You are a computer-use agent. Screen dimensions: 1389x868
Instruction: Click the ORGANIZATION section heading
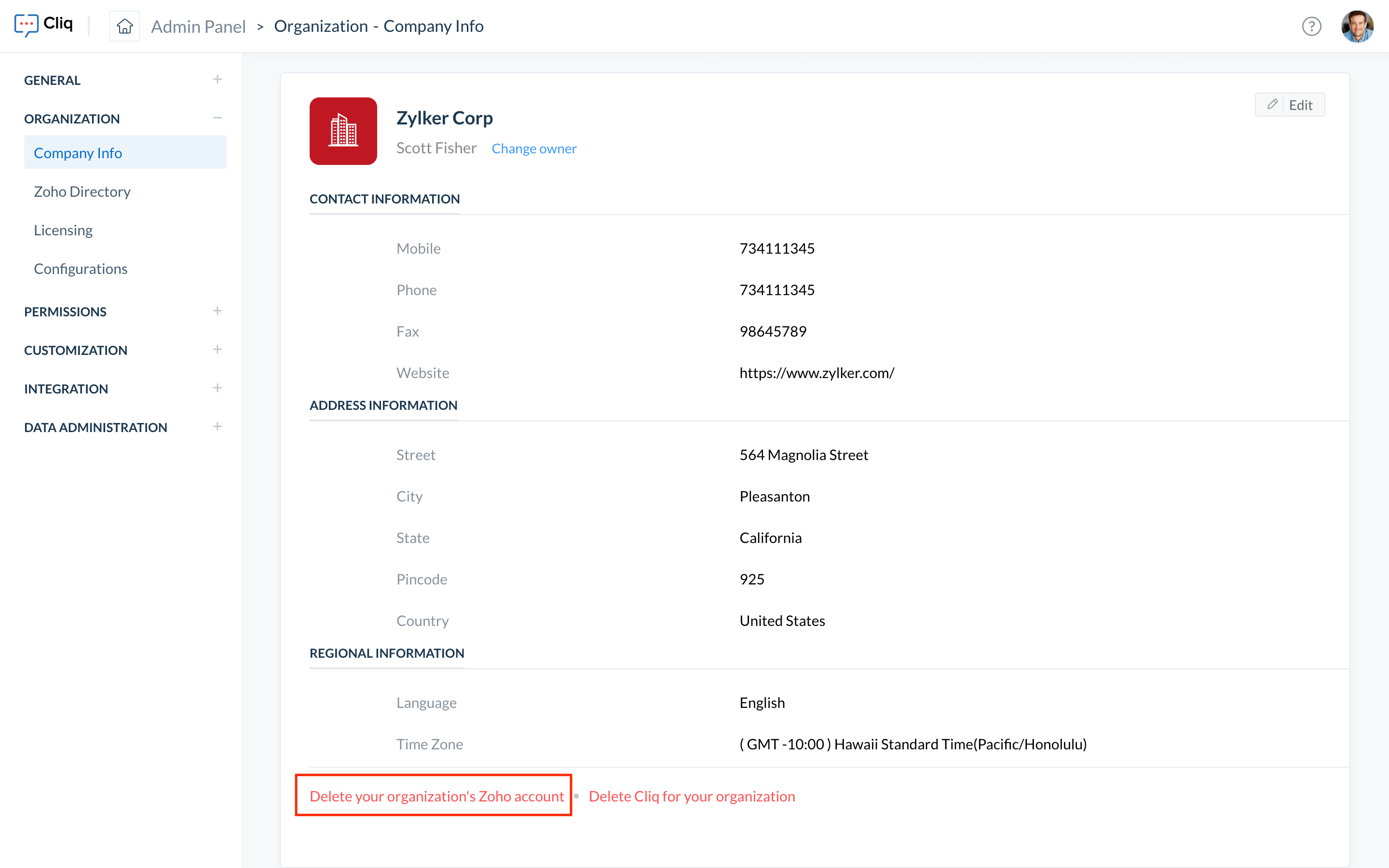pos(72,119)
